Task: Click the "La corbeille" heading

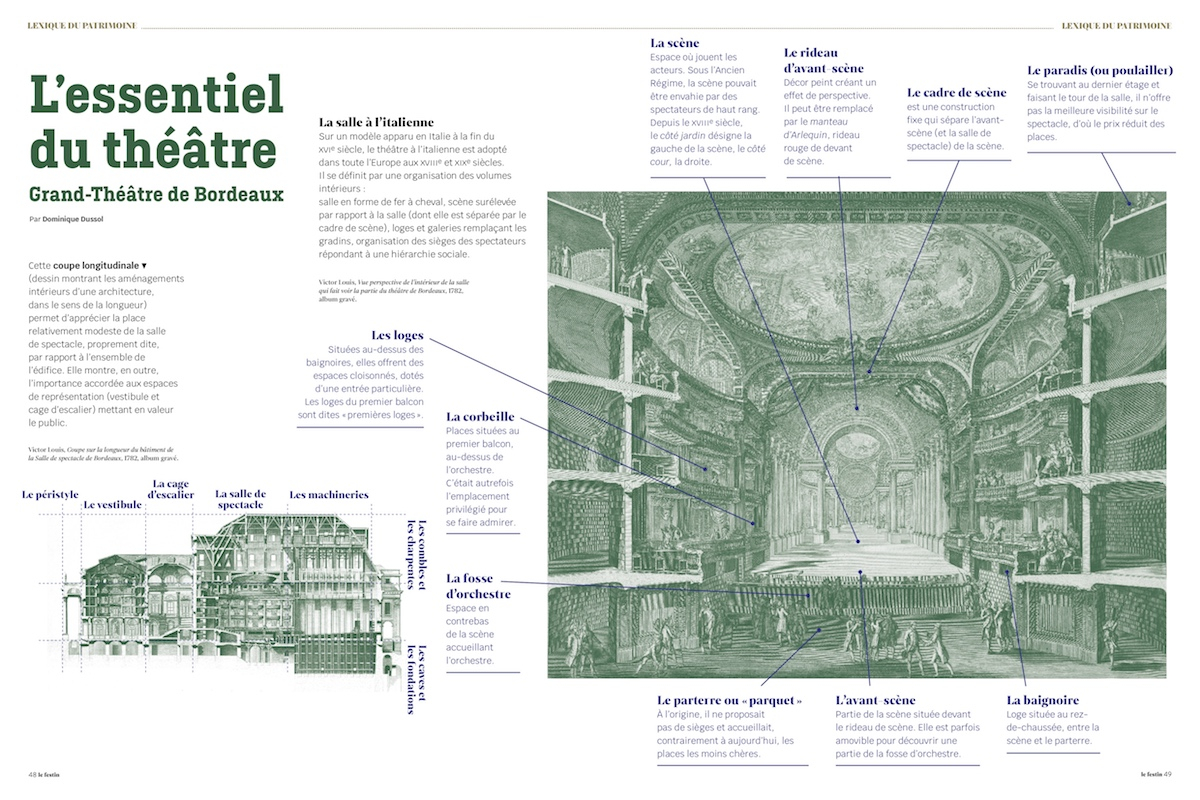Action: pos(481,417)
